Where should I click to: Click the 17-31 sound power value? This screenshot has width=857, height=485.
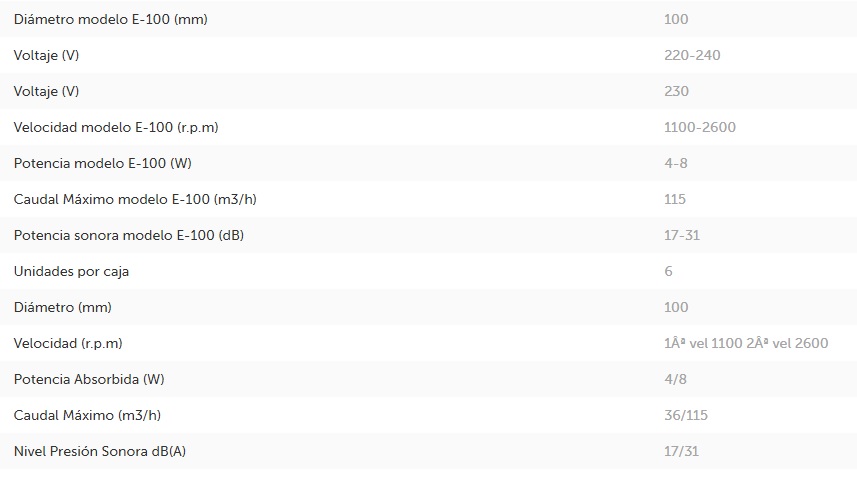[x=682, y=236]
